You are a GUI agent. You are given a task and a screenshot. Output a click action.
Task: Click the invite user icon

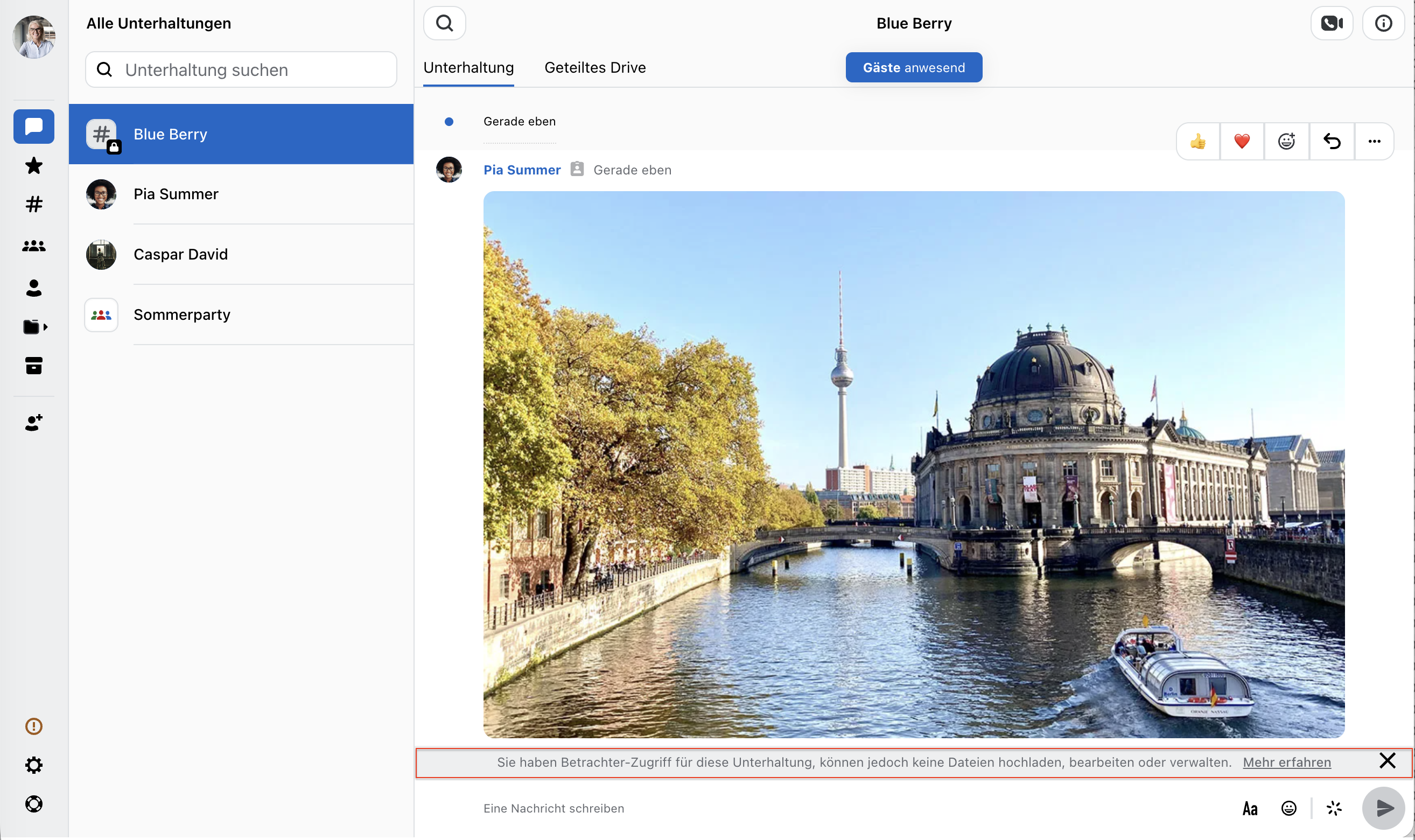(34, 423)
